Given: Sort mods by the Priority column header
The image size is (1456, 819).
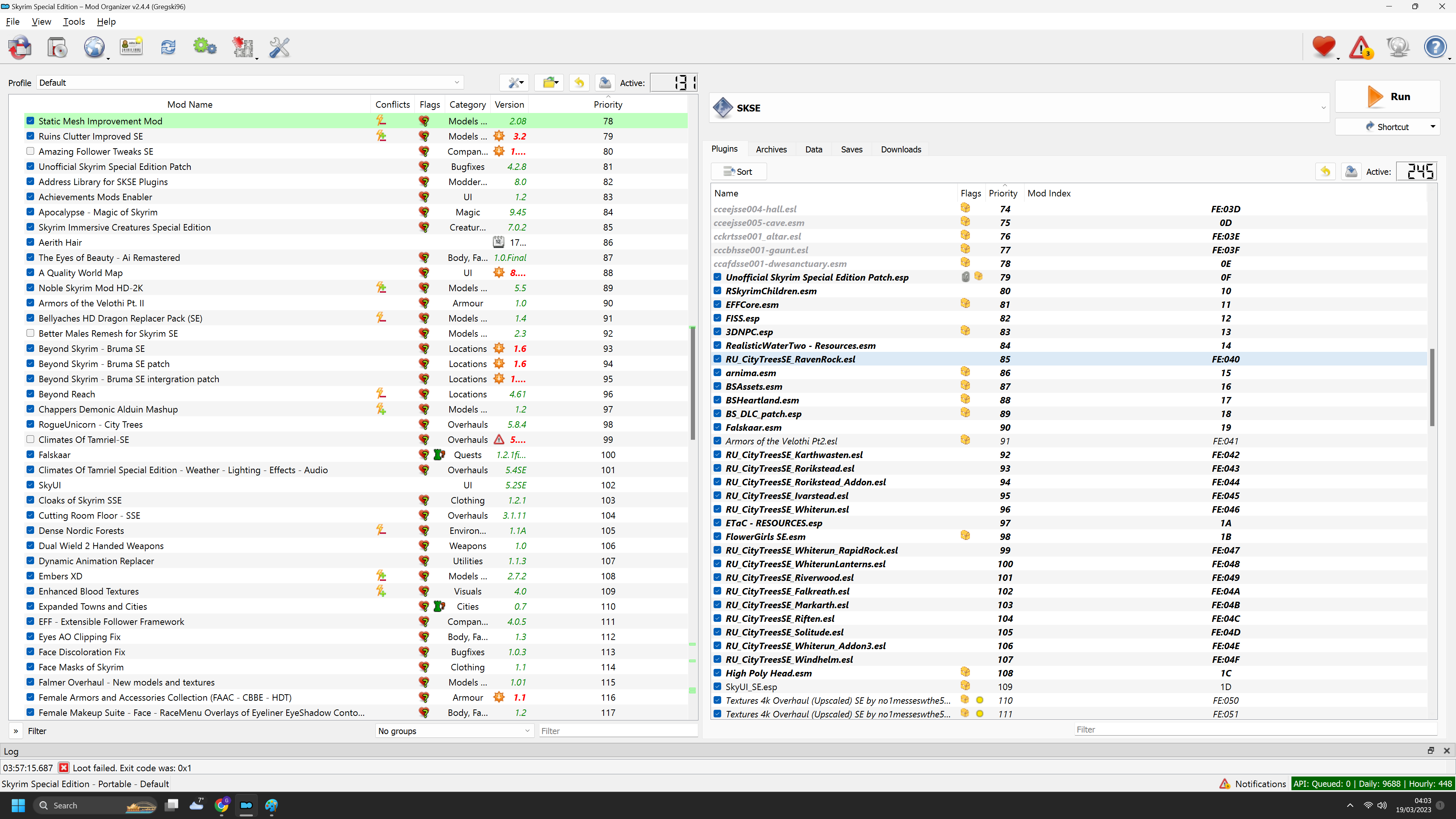Looking at the screenshot, I should (607, 104).
